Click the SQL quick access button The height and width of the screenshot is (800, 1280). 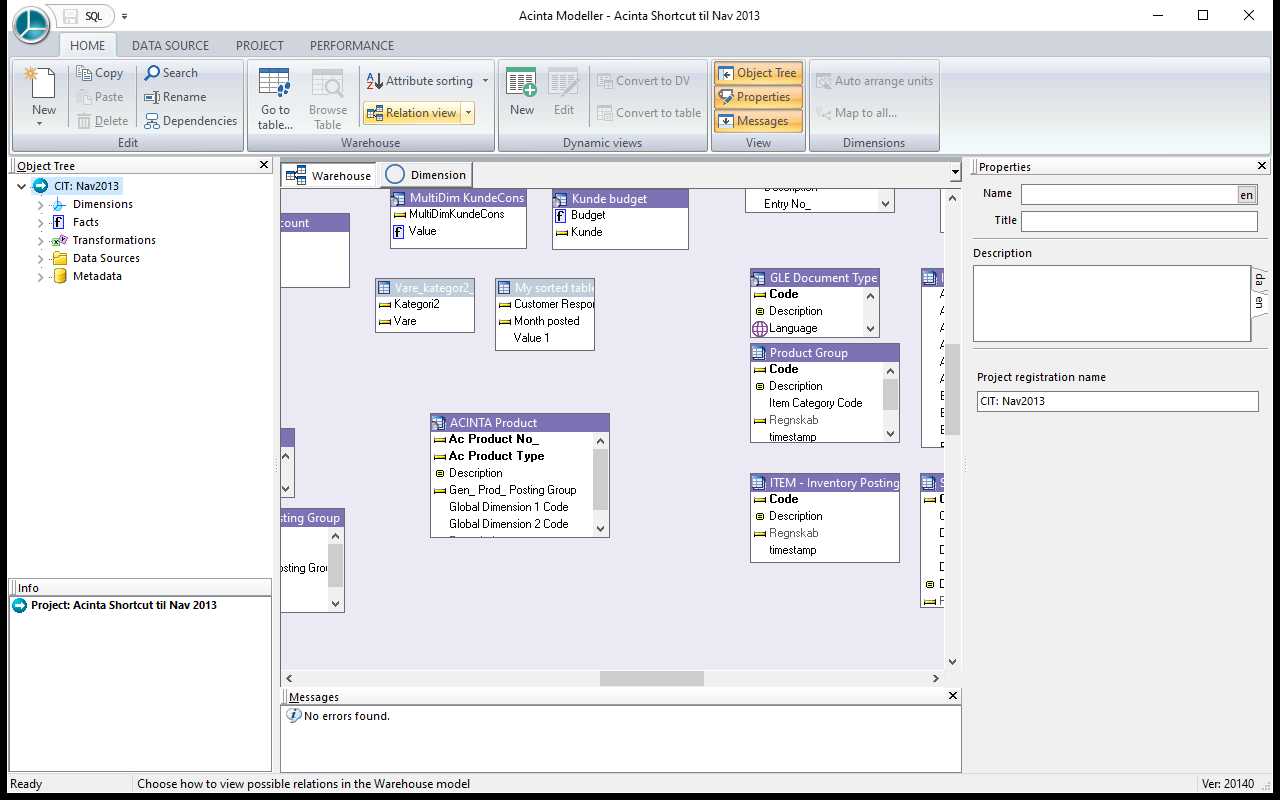click(94, 17)
